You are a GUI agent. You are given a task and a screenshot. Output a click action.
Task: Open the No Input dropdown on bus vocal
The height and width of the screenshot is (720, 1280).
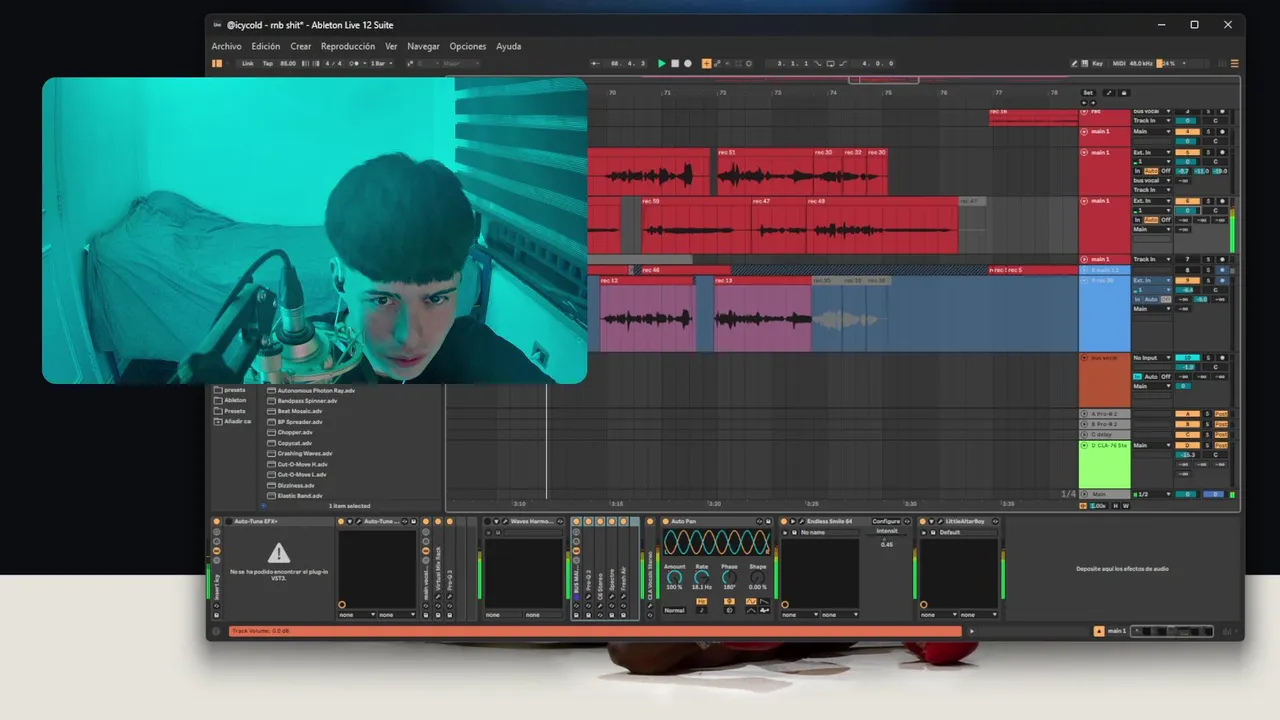click(x=1153, y=358)
